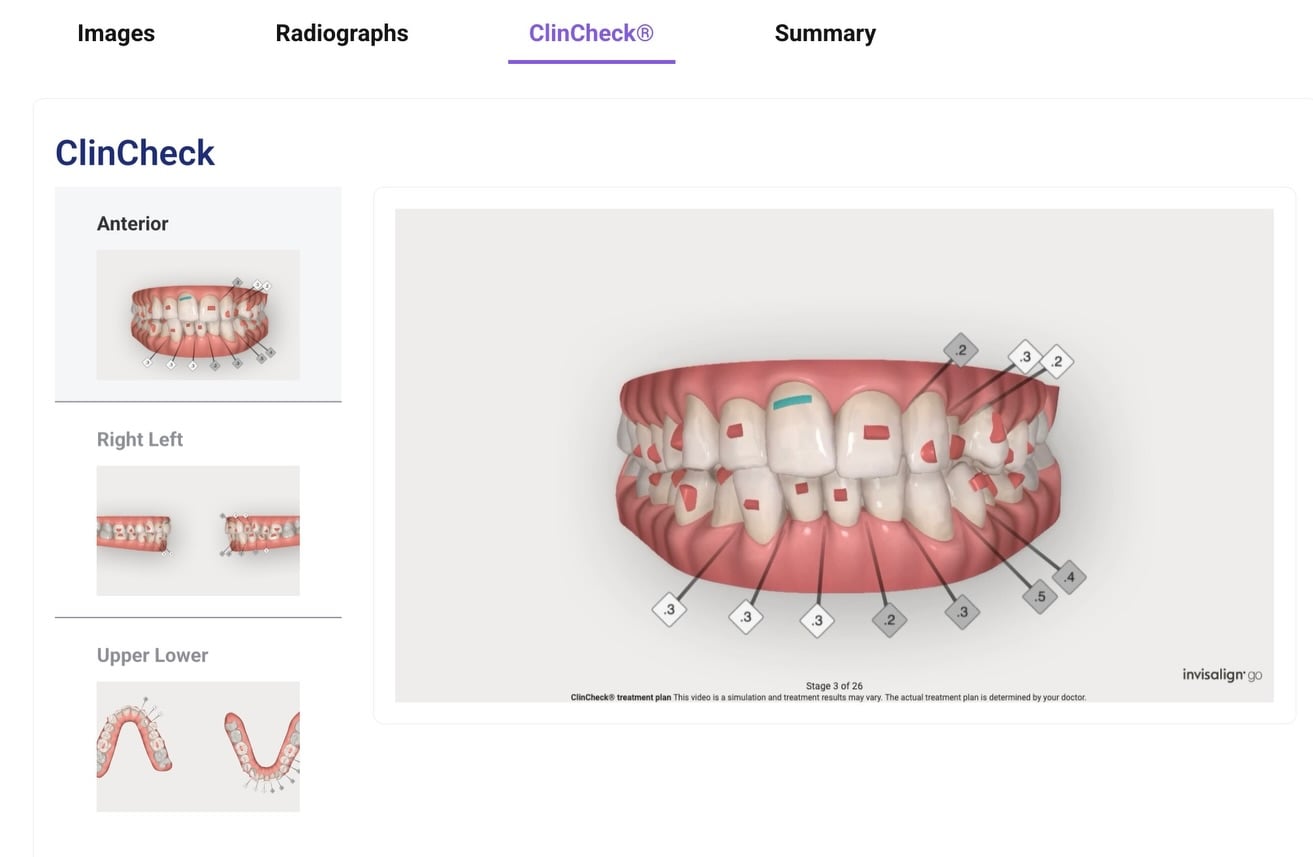Click the .4 IPR marker diamond

(1069, 577)
